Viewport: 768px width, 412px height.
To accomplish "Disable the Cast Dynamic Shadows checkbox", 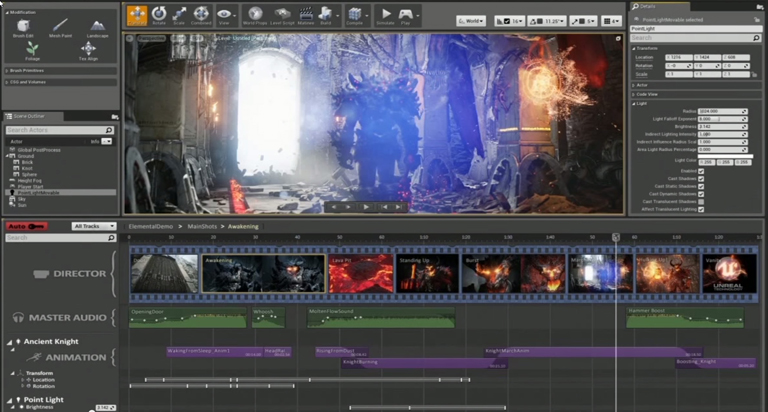I will (701, 194).
